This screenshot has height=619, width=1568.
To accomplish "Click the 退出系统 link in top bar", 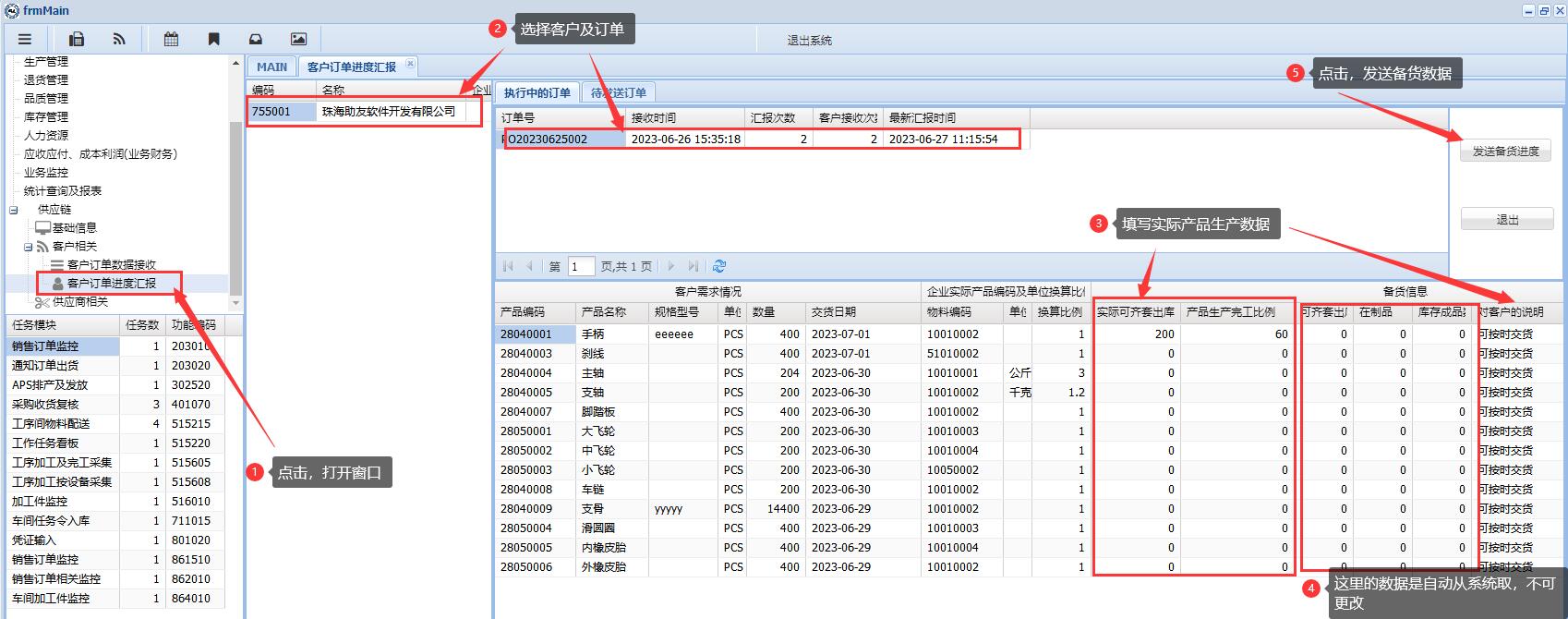I will [809, 41].
